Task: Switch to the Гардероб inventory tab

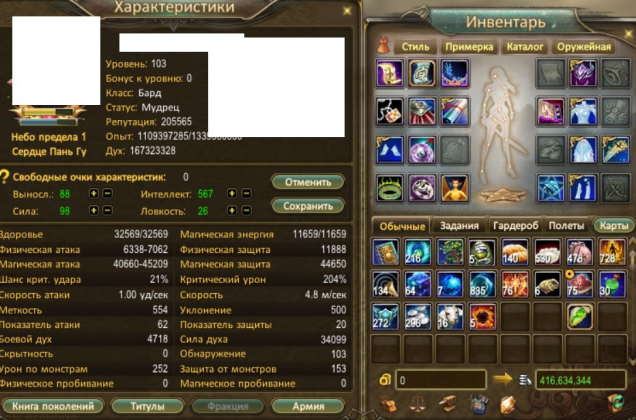Action: (516, 226)
